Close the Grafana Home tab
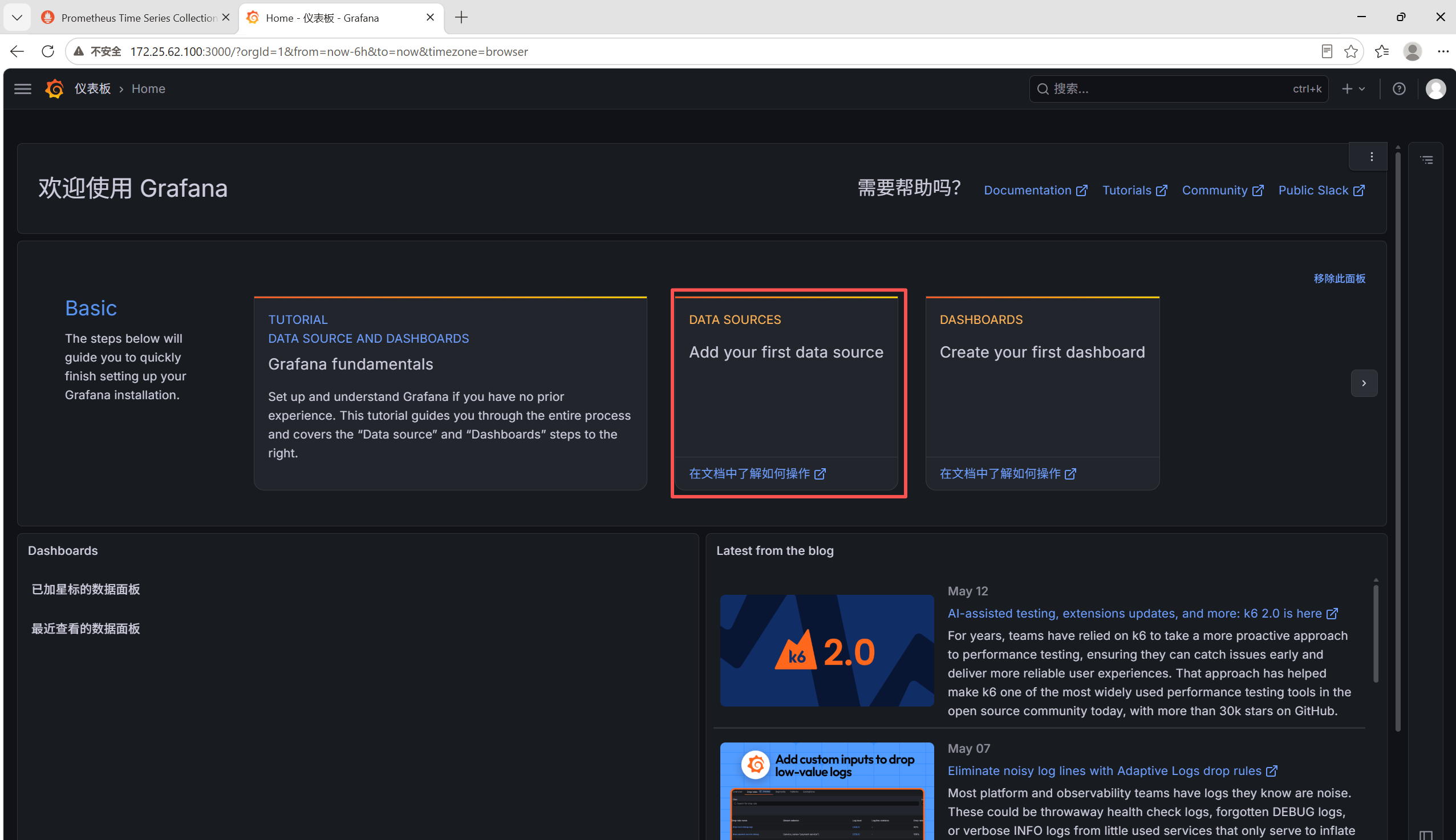This screenshot has width=1456, height=840. coord(431,17)
